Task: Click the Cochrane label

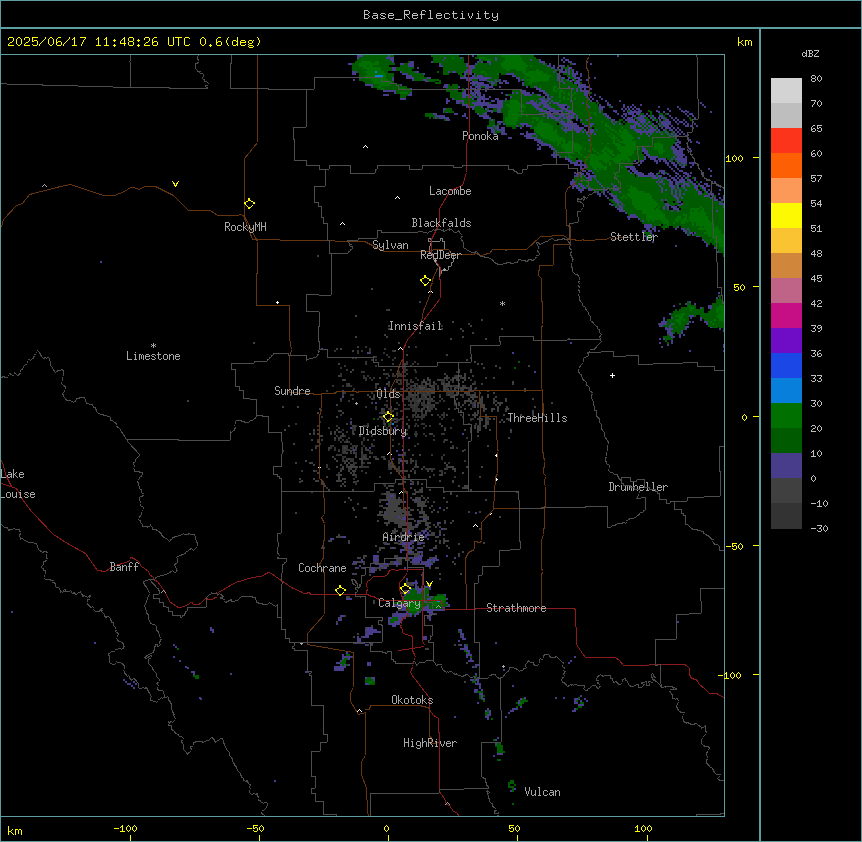Action: pyautogui.click(x=322, y=568)
